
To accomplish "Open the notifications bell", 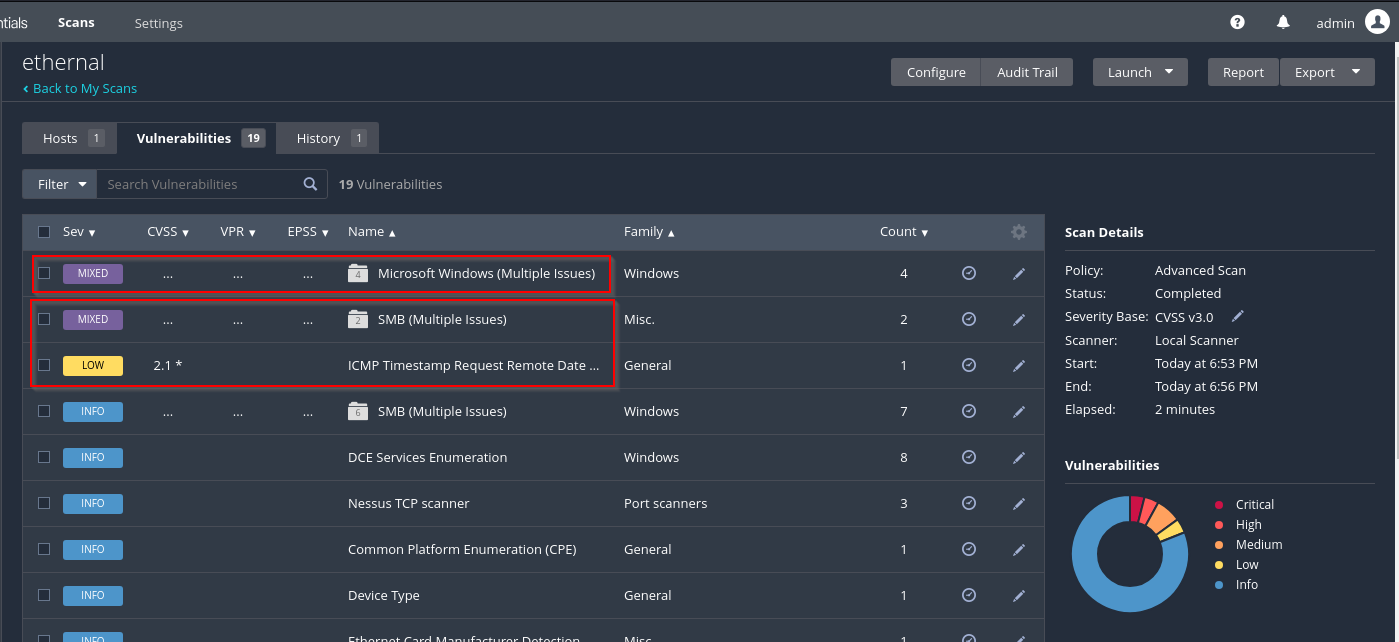I will coord(1283,22).
